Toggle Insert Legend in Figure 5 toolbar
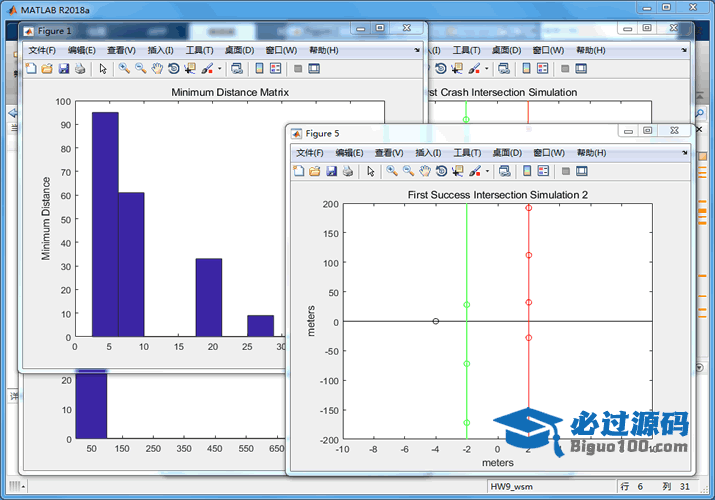715x500 pixels. 543,171
